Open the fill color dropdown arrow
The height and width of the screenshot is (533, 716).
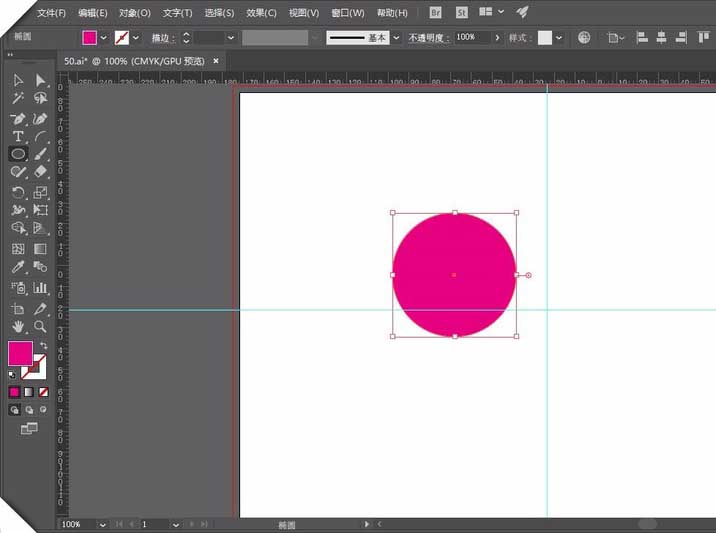[x=104, y=37]
